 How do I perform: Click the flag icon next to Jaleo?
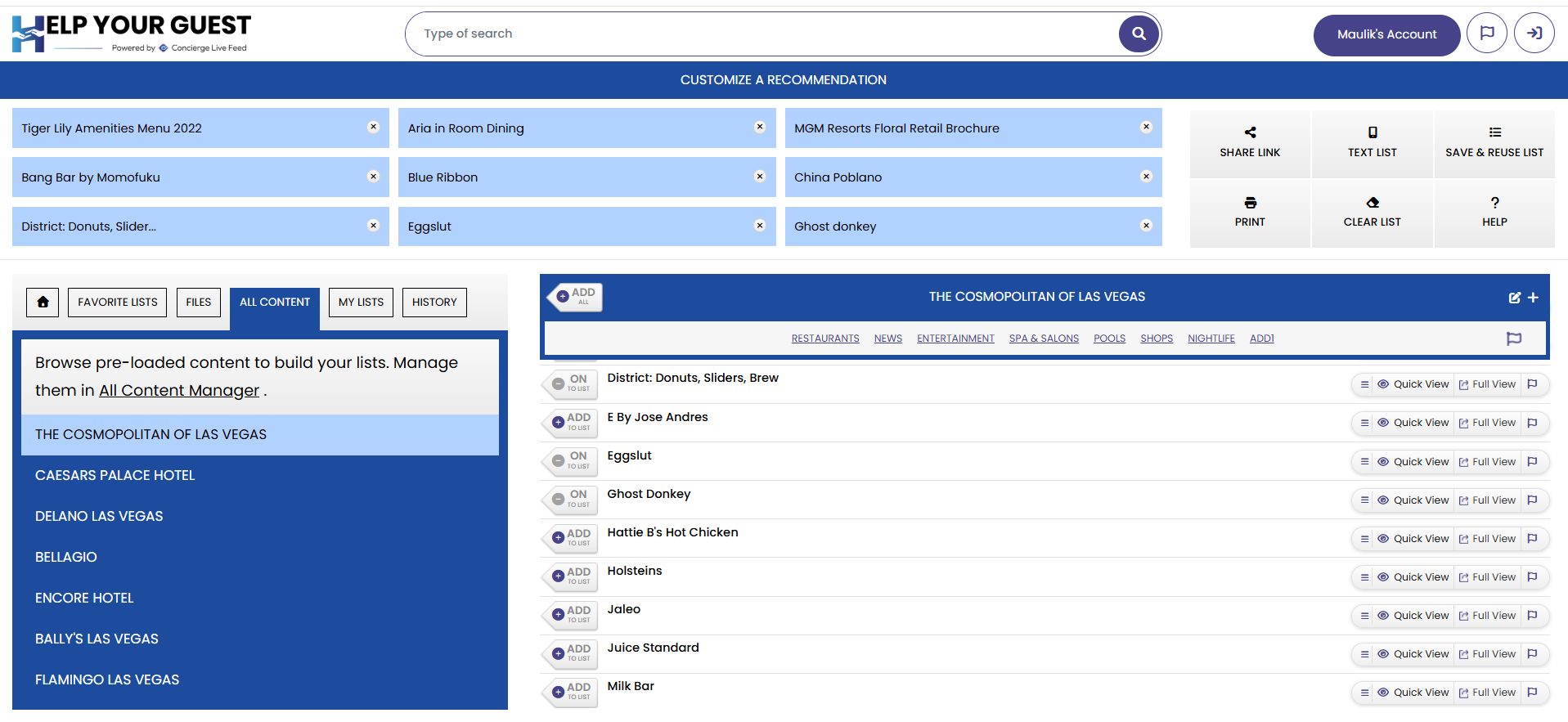pos(1532,616)
